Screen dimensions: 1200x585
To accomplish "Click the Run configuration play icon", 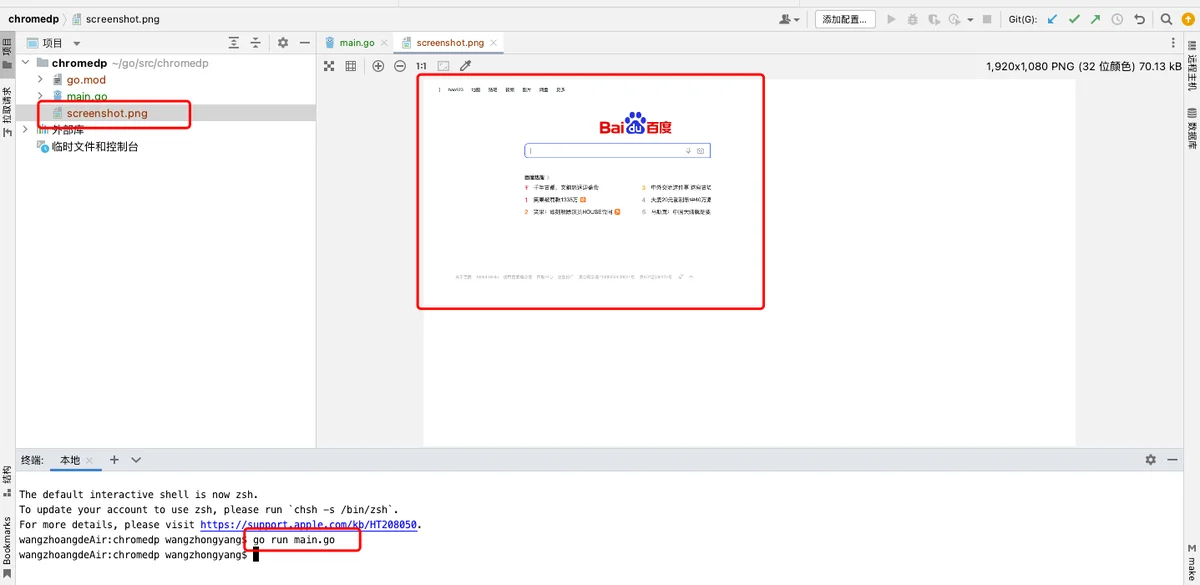I will click(x=892, y=19).
